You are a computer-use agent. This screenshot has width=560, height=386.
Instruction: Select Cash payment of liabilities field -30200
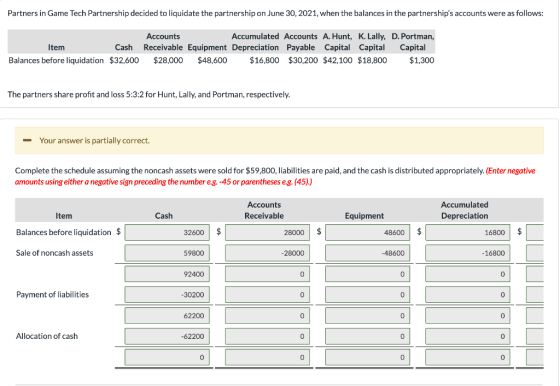point(167,295)
